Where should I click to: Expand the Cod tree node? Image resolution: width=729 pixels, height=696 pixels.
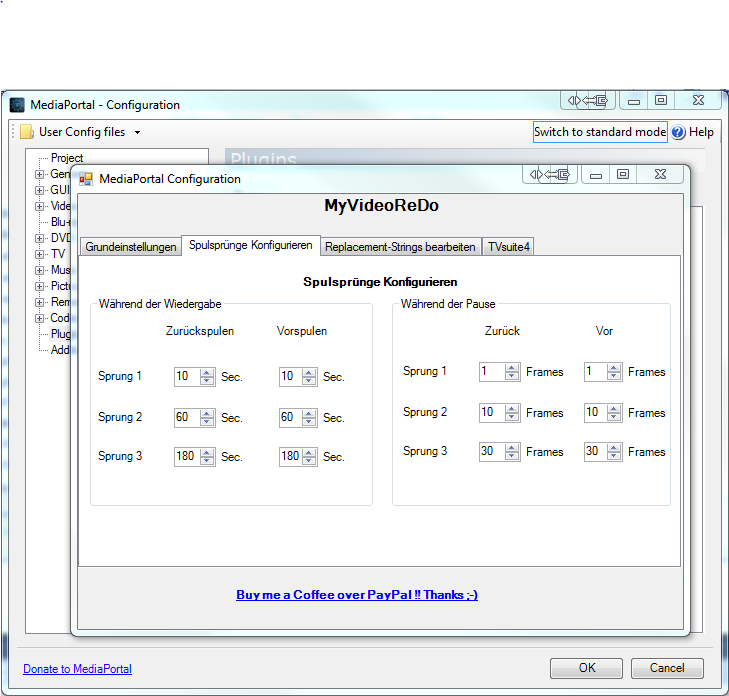pyautogui.click(x=40, y=318)
